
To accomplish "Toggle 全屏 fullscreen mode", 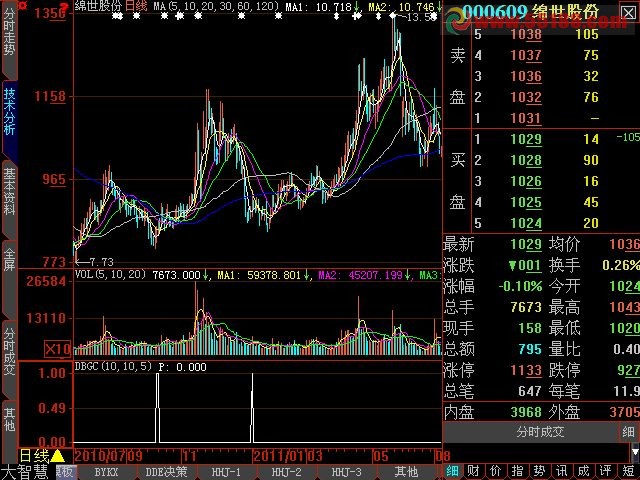I will click(9, 257).
